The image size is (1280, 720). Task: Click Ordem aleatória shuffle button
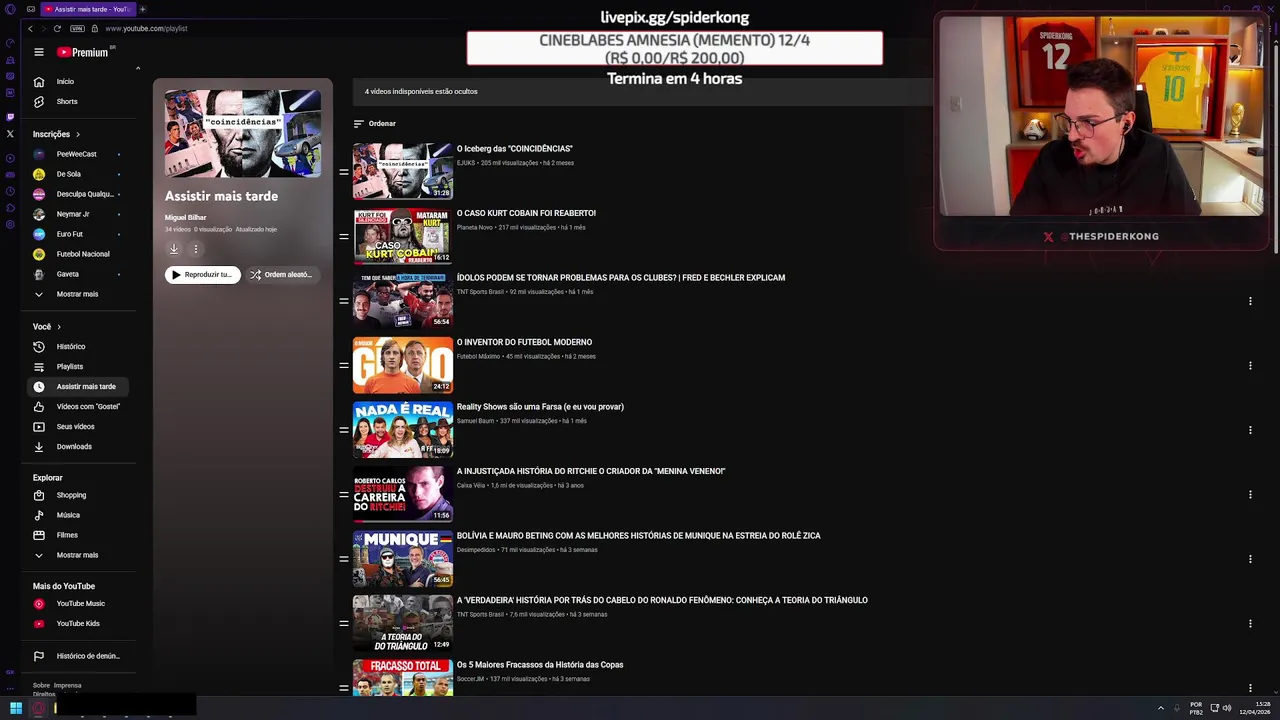(x=283, y=274)
